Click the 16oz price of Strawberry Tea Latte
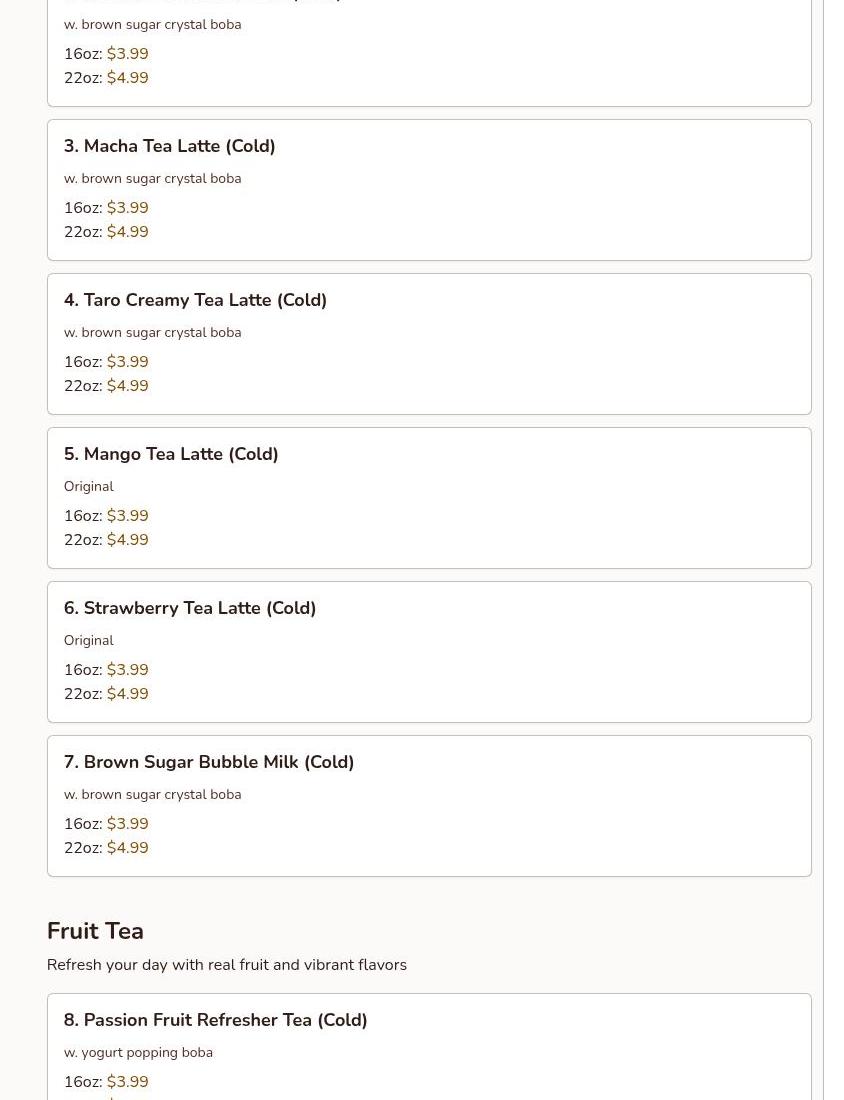Screen dimensions: 844x1100 127,670
